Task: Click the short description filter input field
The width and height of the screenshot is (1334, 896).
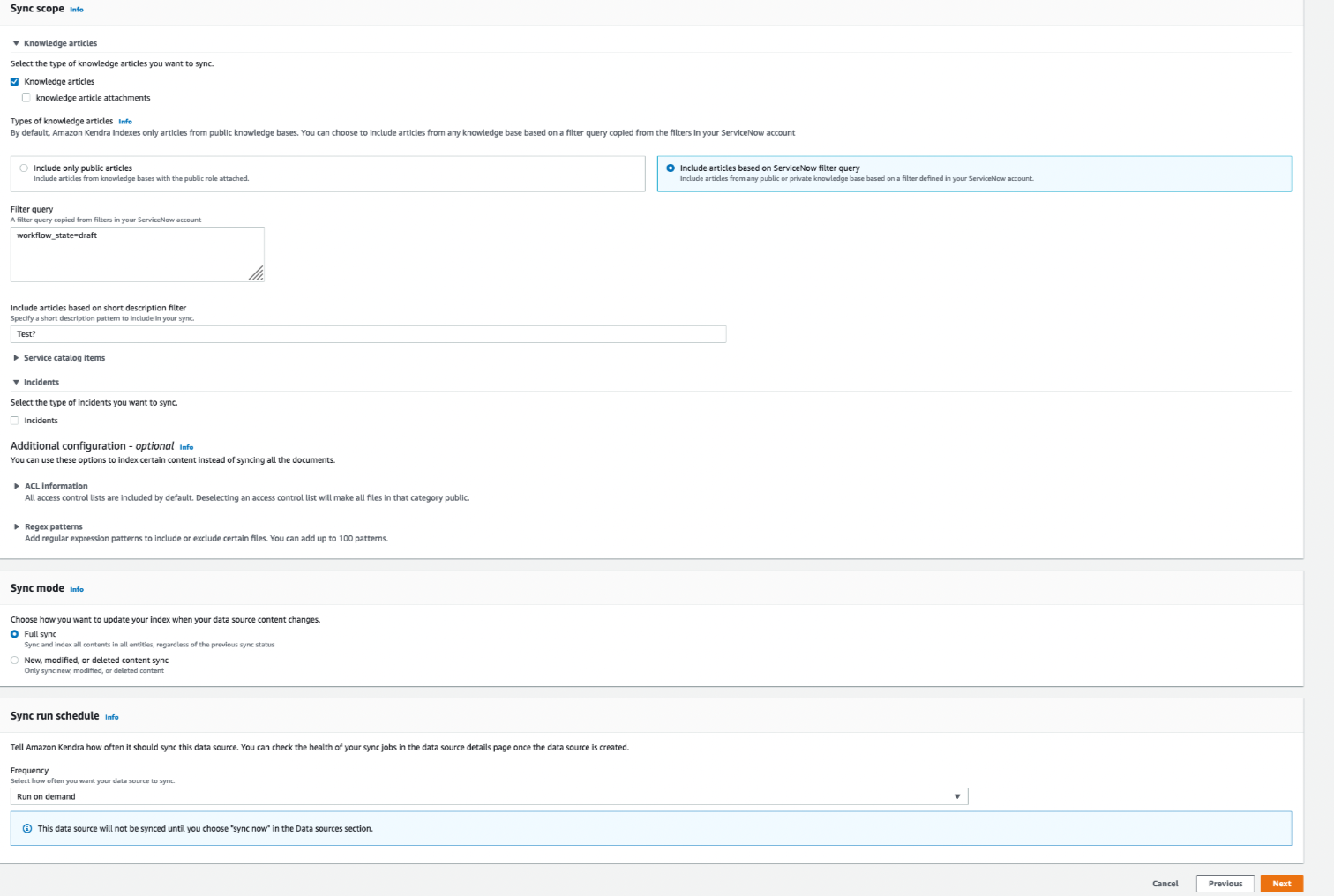Action: click(x=368, y=334)
